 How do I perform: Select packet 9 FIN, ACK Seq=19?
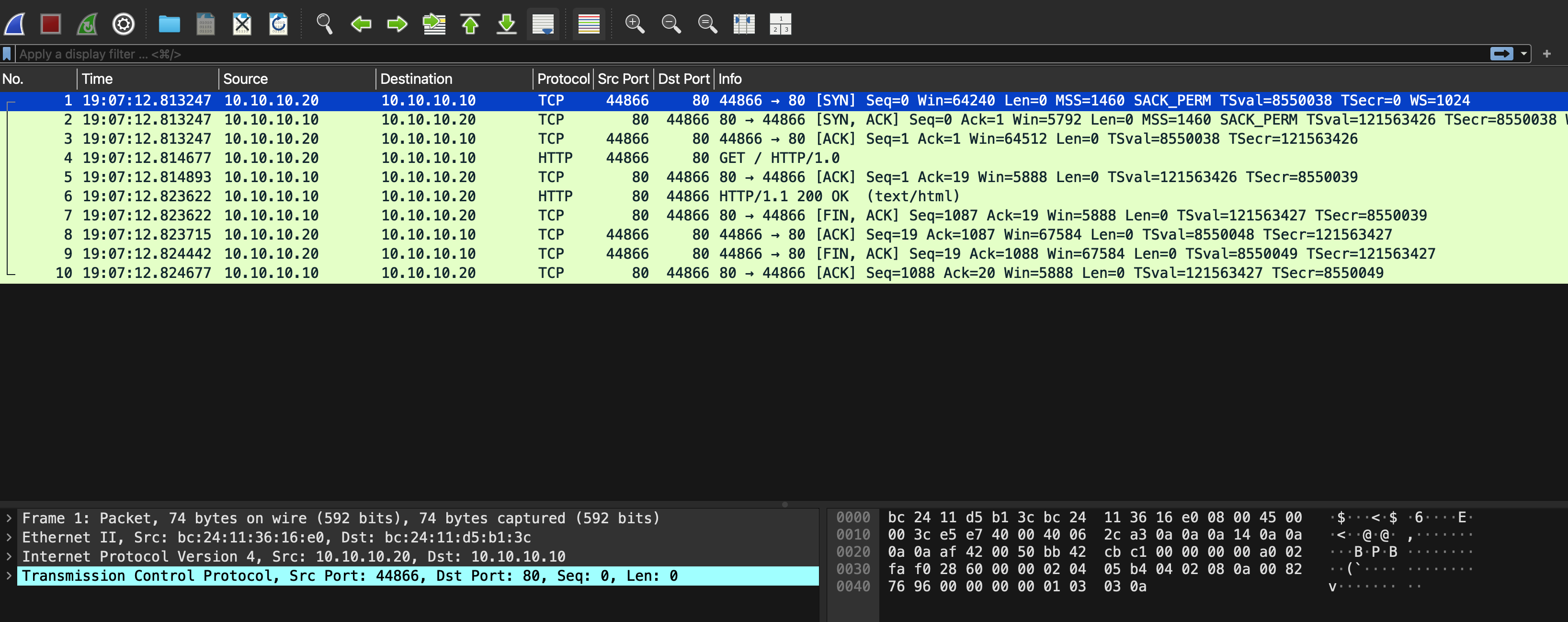pyautogui.click(x=784, y=254)
